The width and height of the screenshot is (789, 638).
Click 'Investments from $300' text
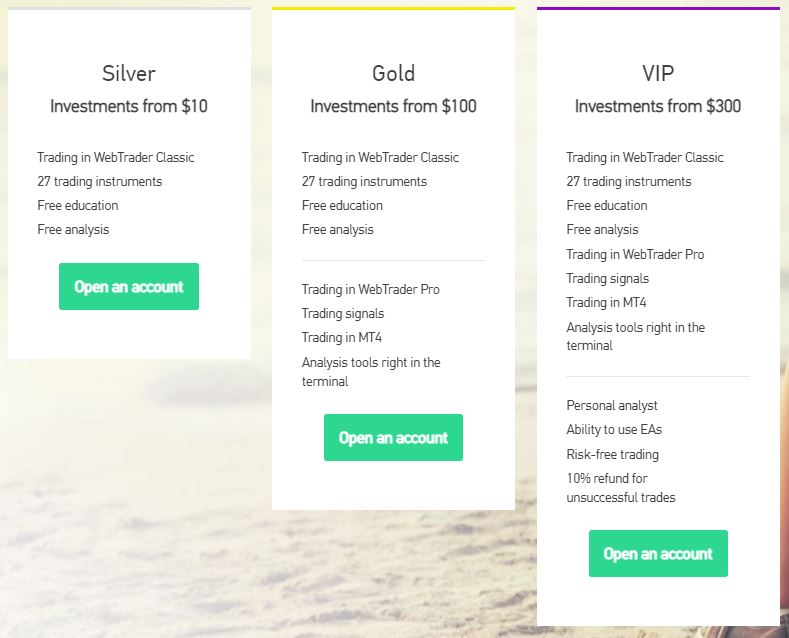(x=658, y=106)
